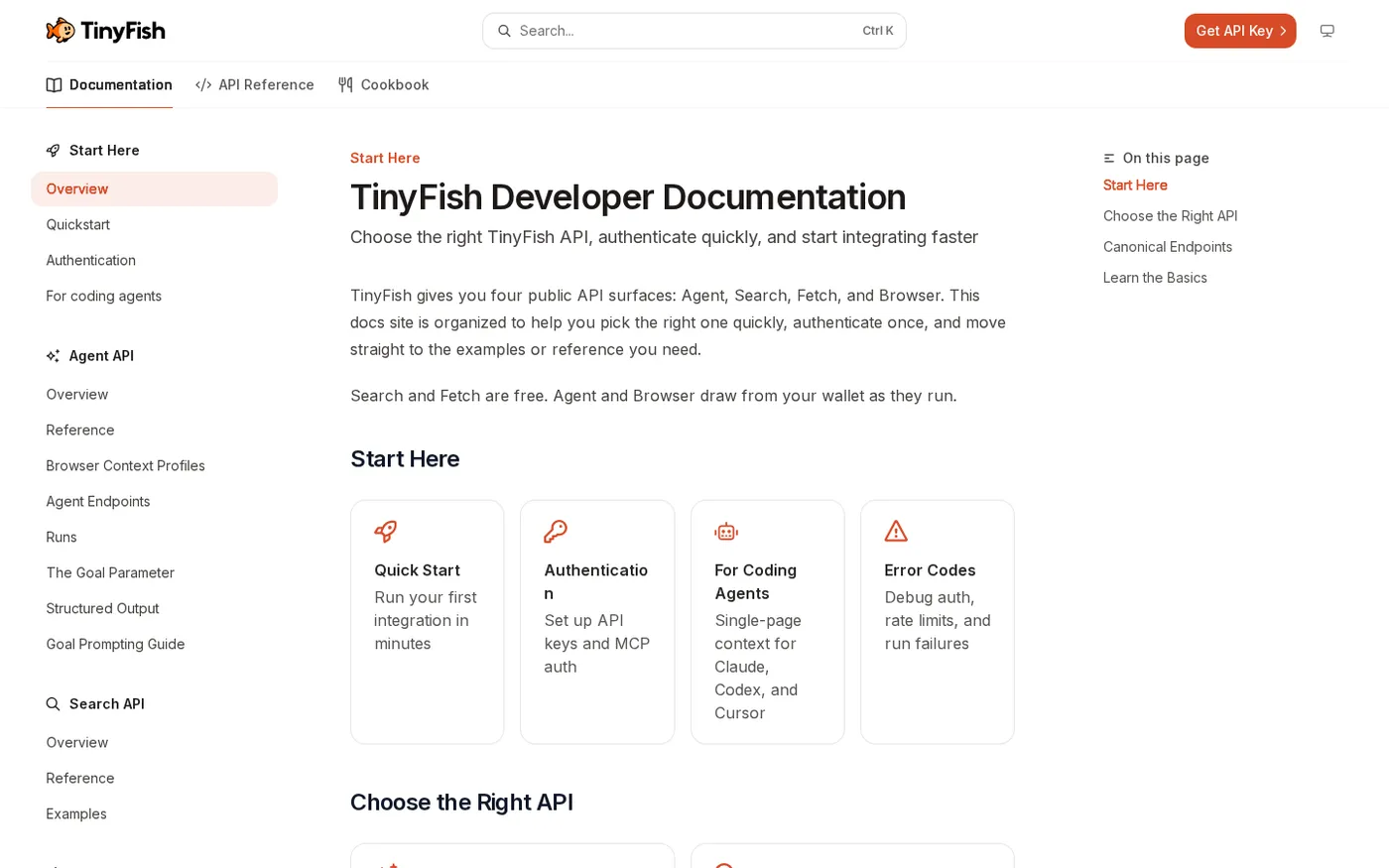Click the sparkle icon next to Agent API heading
The width and height of the screenshot is (1389, 868).
[53, 356]
